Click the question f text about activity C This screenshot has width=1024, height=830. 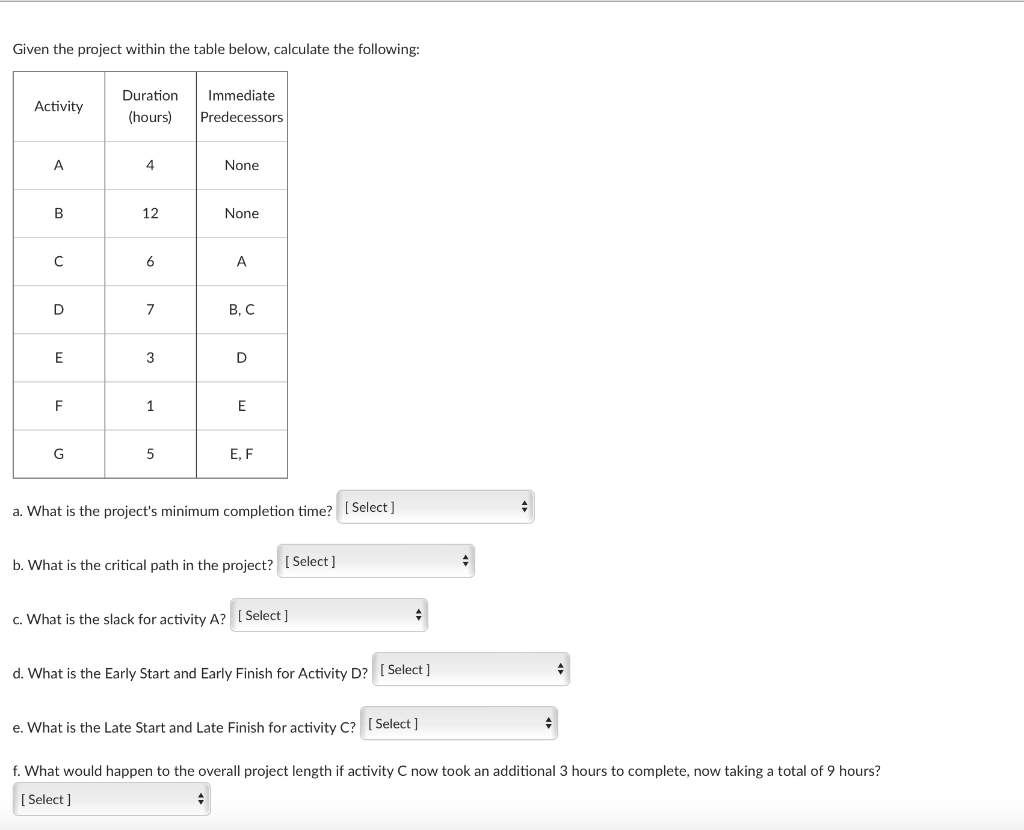(x=443, y=771)
